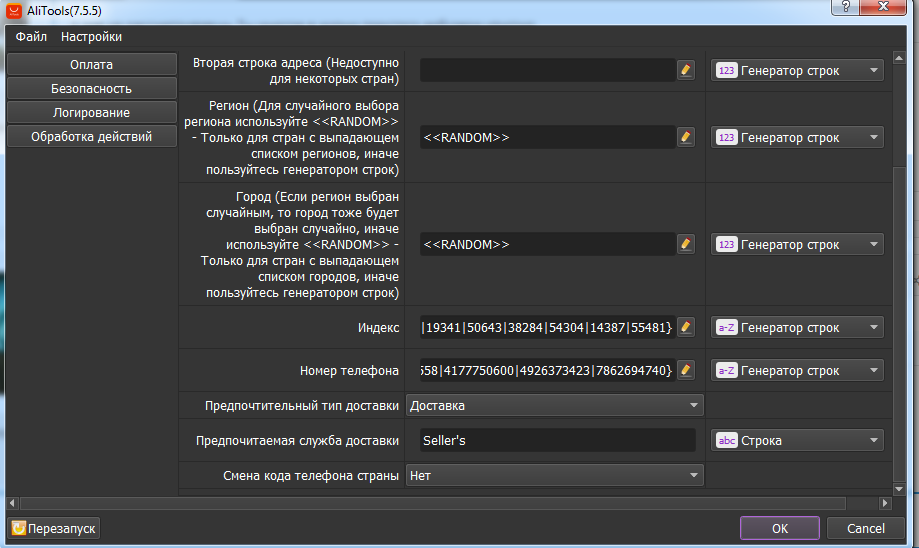Switch to the Безопасность section
This screenshot has height=548, width=919.
coord(91,89)
